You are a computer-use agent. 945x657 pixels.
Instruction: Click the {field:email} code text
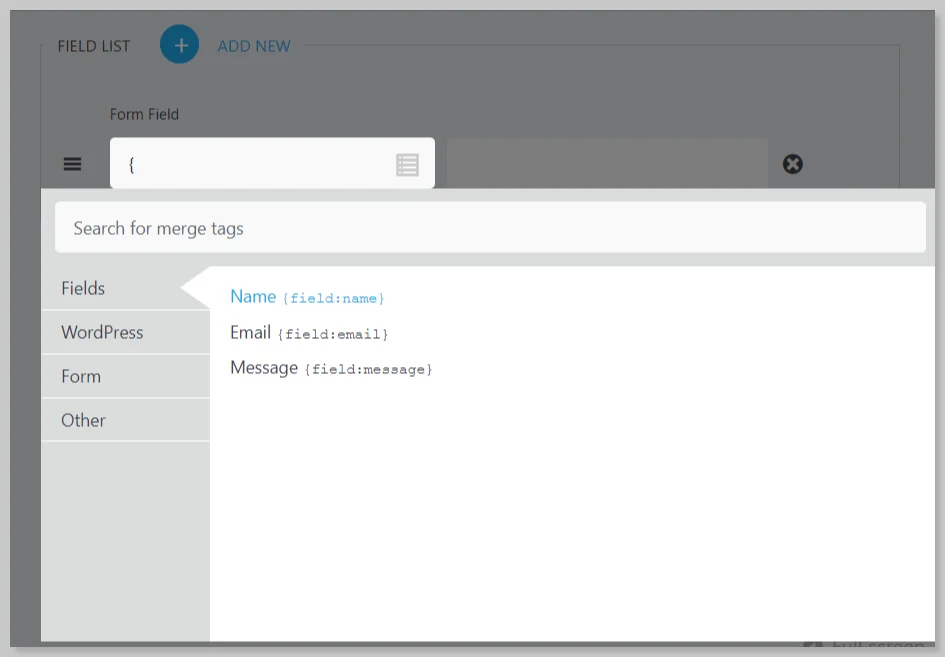pyautogui.click(x=333, y=334)
